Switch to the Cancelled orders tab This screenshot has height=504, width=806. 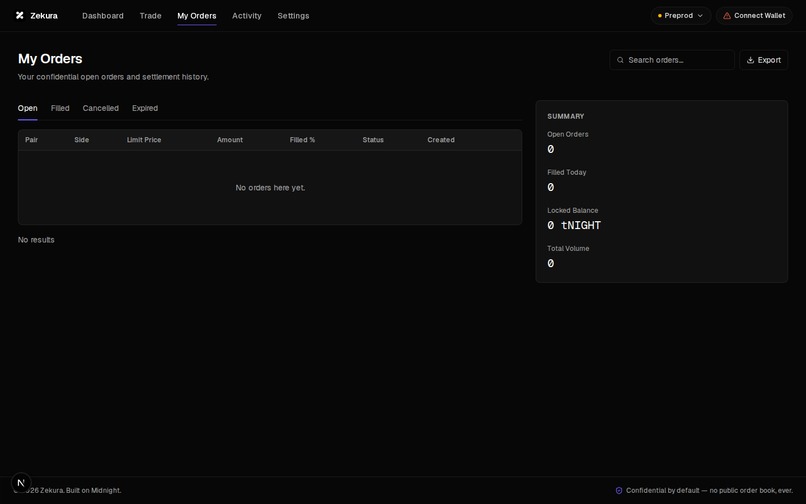click(x=101, y=108)
